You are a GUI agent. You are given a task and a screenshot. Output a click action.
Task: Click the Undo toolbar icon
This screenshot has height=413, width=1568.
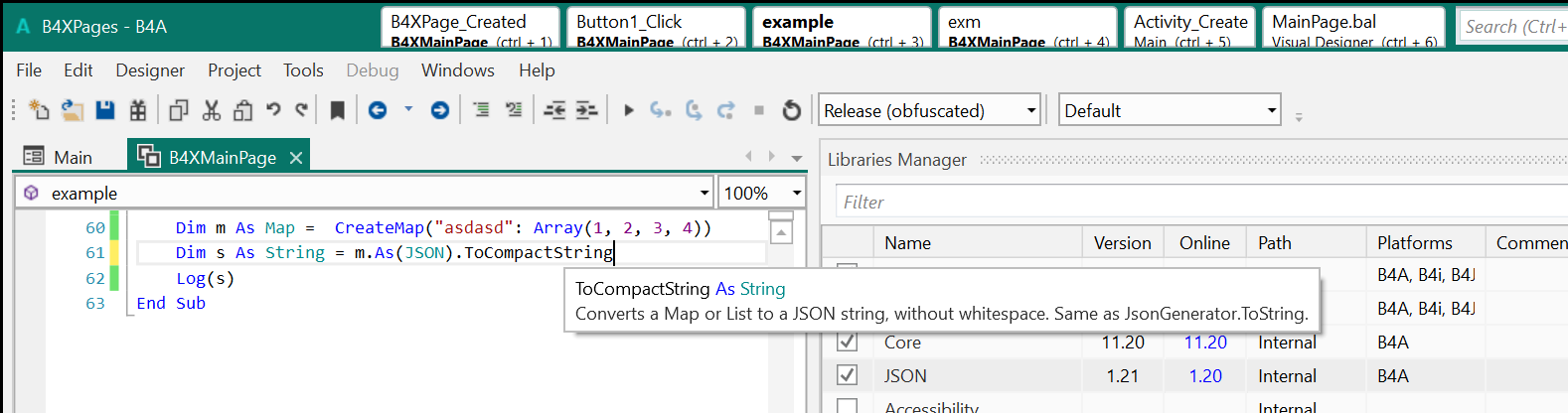pos(273,110)
